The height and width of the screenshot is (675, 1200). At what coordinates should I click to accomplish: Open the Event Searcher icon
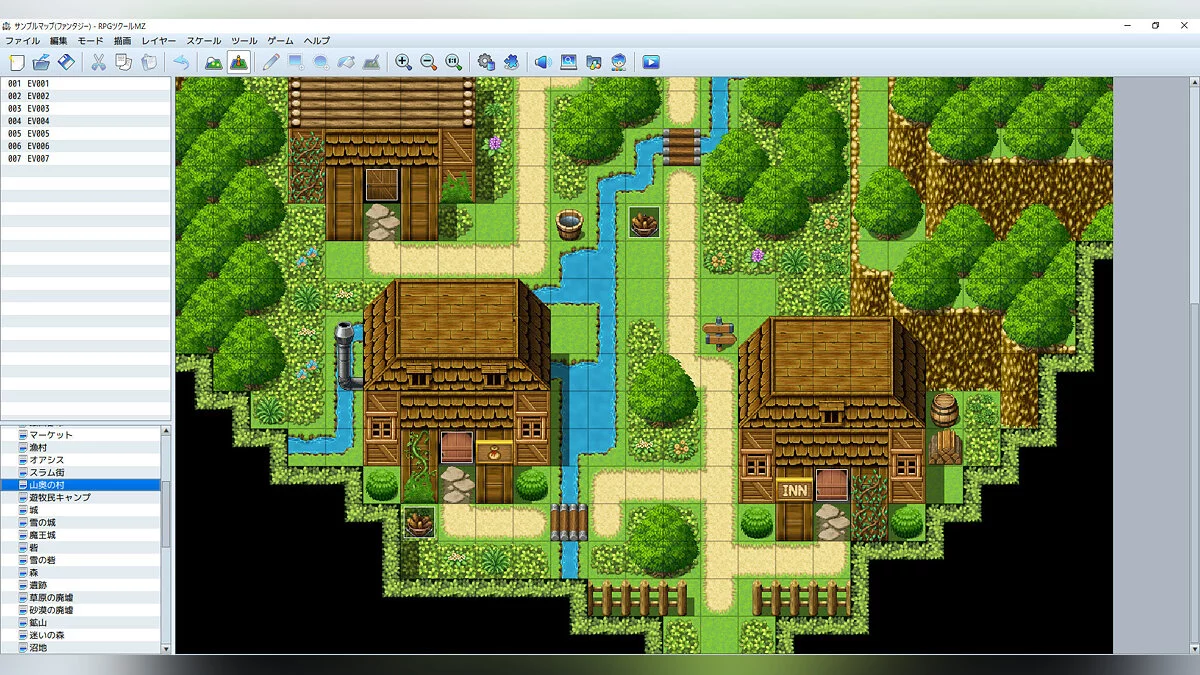tap(568, 62)
